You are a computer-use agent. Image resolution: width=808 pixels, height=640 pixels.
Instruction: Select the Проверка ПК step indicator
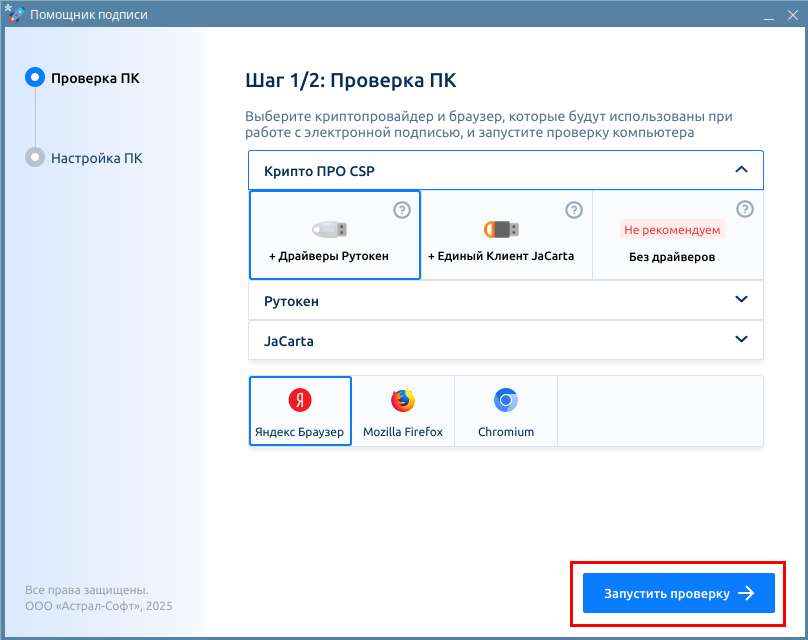tap(35, 78)
